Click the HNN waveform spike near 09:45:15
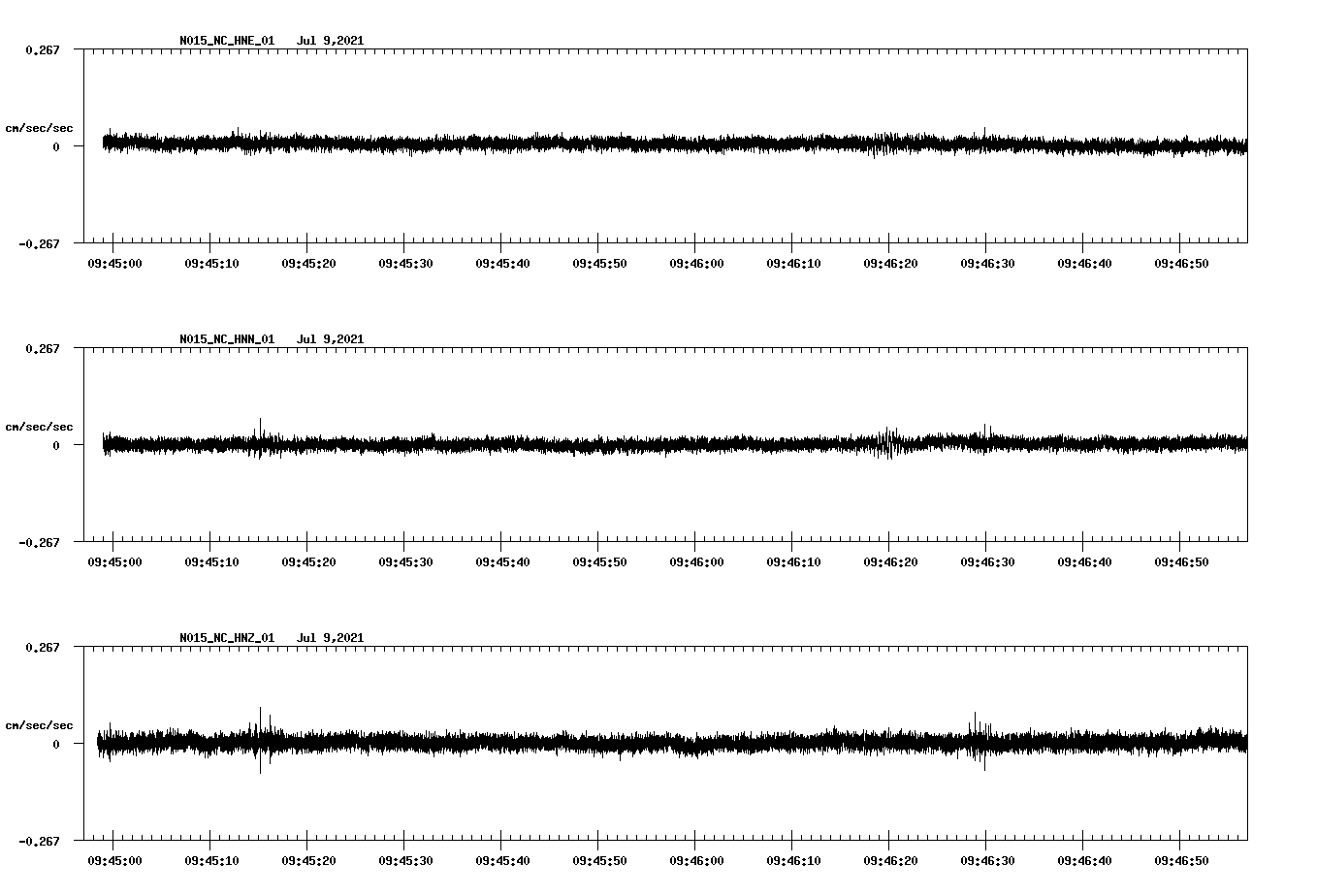Viewport: 1317px width, 896px height. 259,438
